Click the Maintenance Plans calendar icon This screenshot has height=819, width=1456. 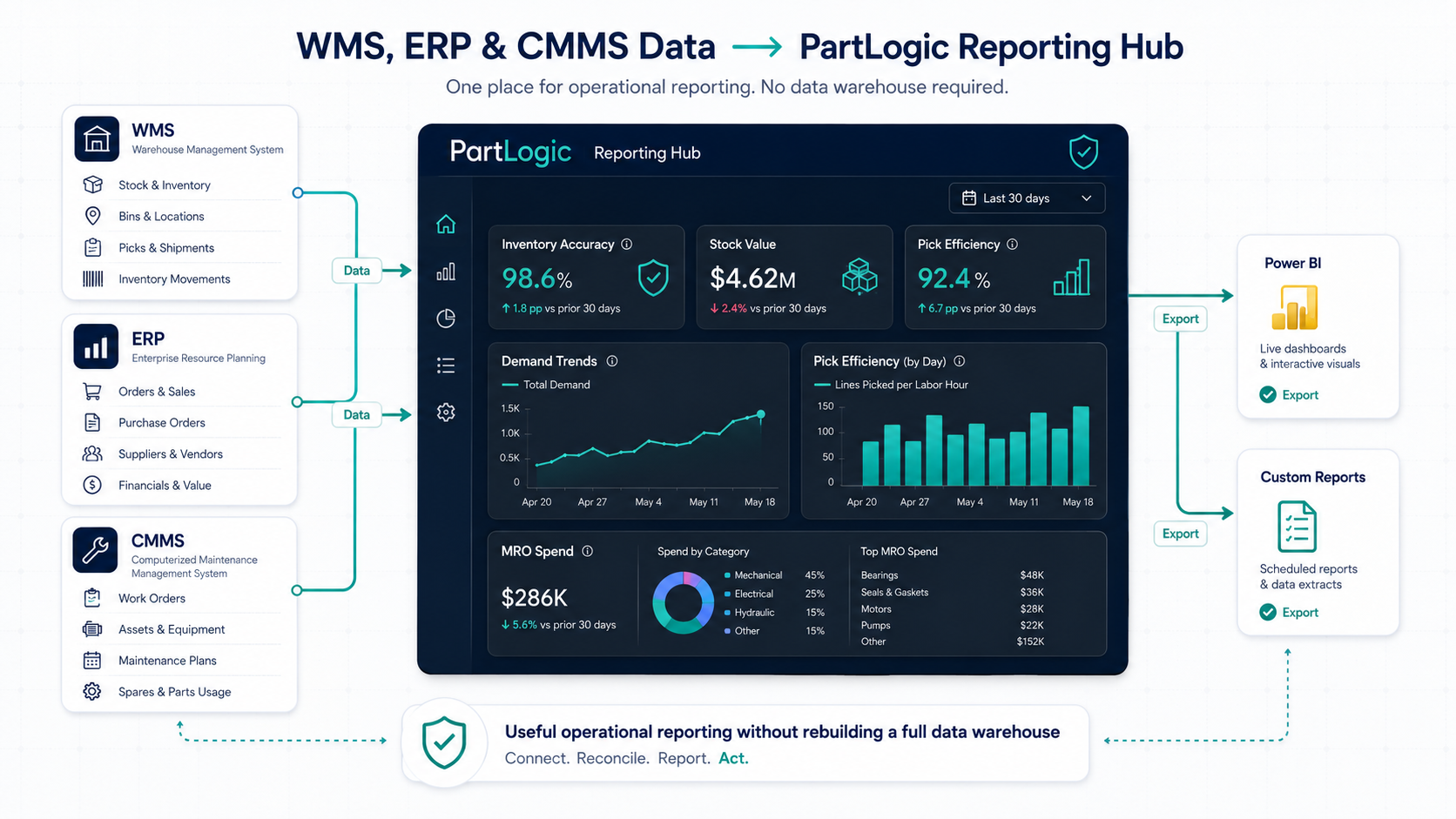(x=92, y=661)
